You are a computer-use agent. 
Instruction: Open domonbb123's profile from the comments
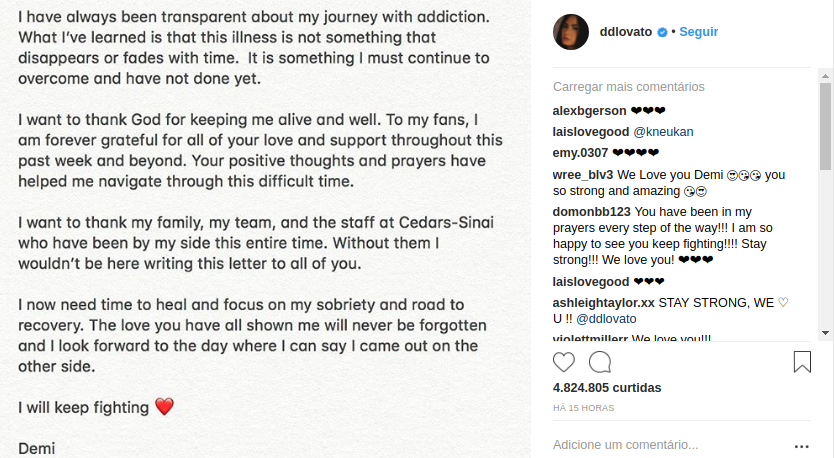point(591,212)
